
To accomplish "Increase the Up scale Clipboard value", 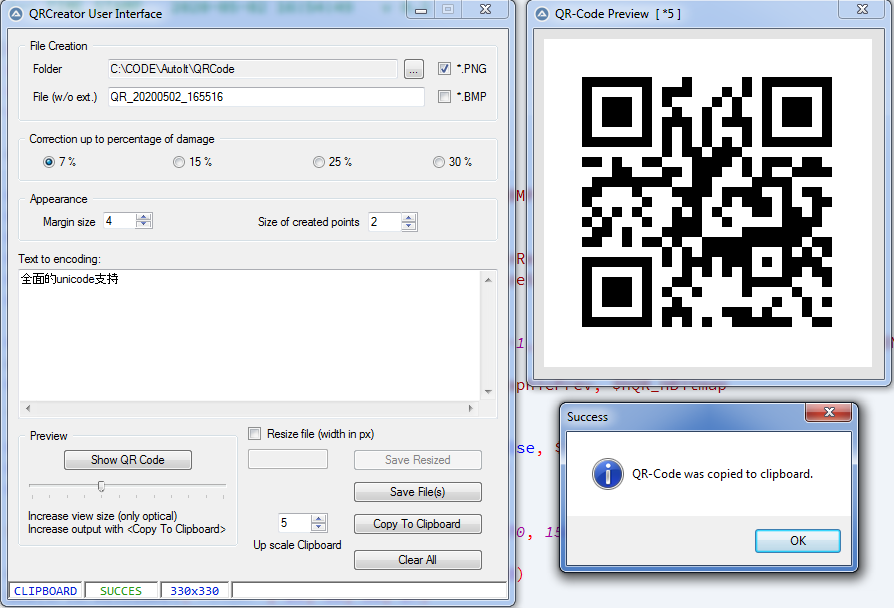I will point(319,518).
